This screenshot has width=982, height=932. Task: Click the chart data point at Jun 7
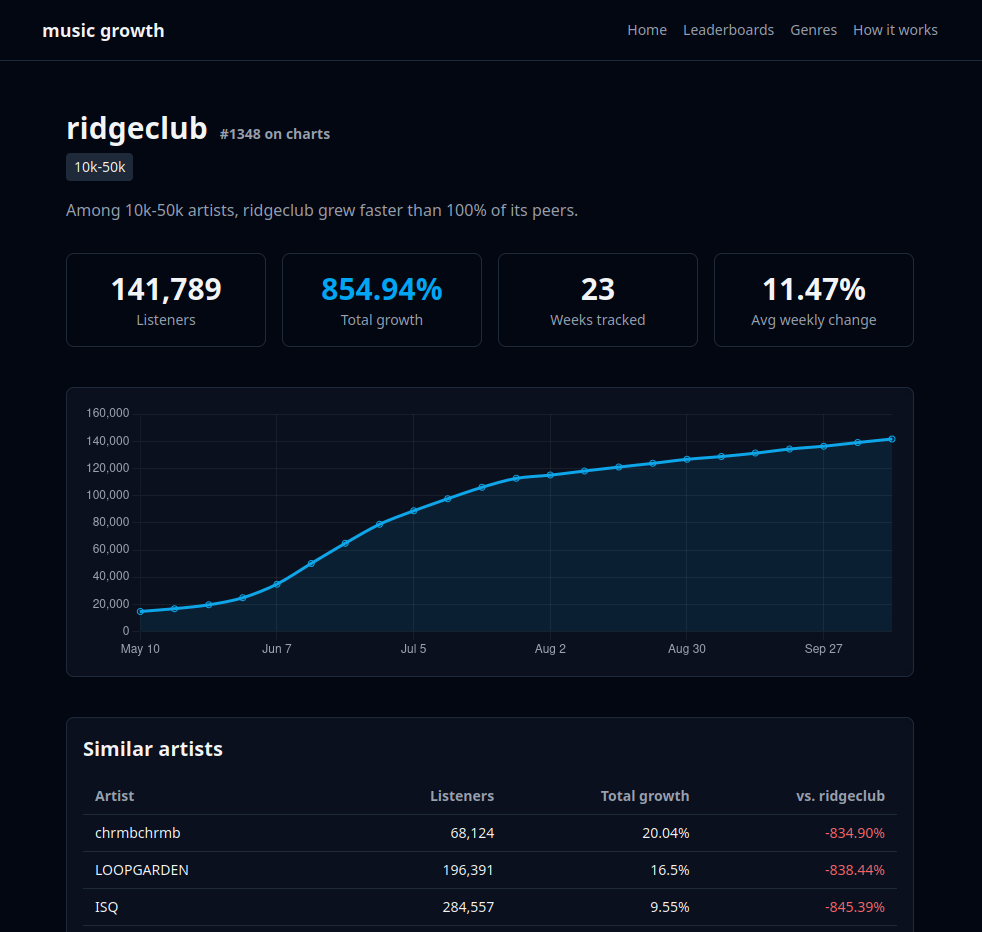pos(277,584)
